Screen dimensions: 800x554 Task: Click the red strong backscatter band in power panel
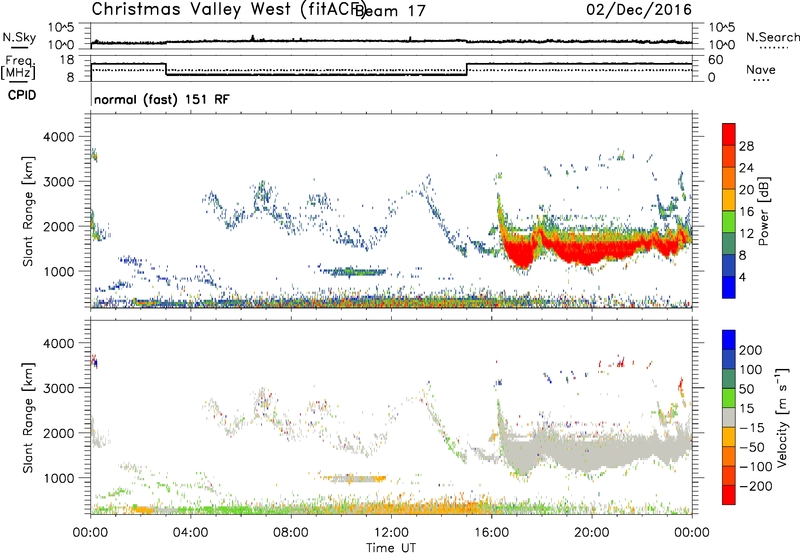(592, 250)
